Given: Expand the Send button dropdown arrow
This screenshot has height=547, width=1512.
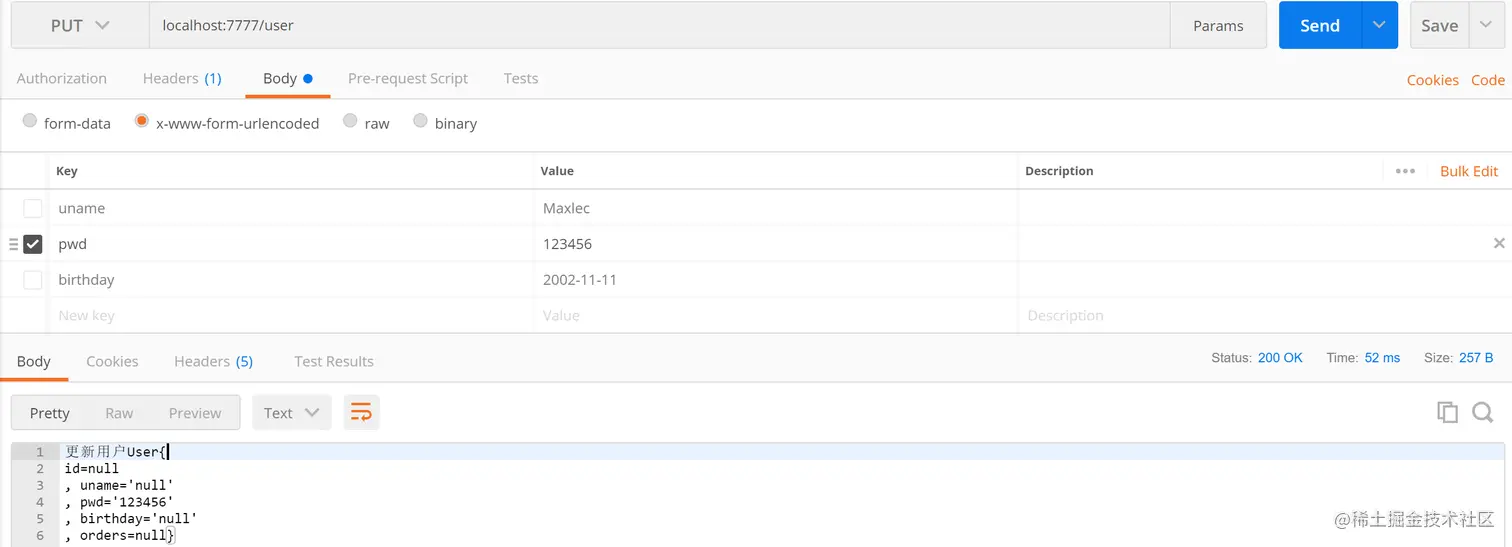Looking at the screenshot, I should pos(1379,26).
